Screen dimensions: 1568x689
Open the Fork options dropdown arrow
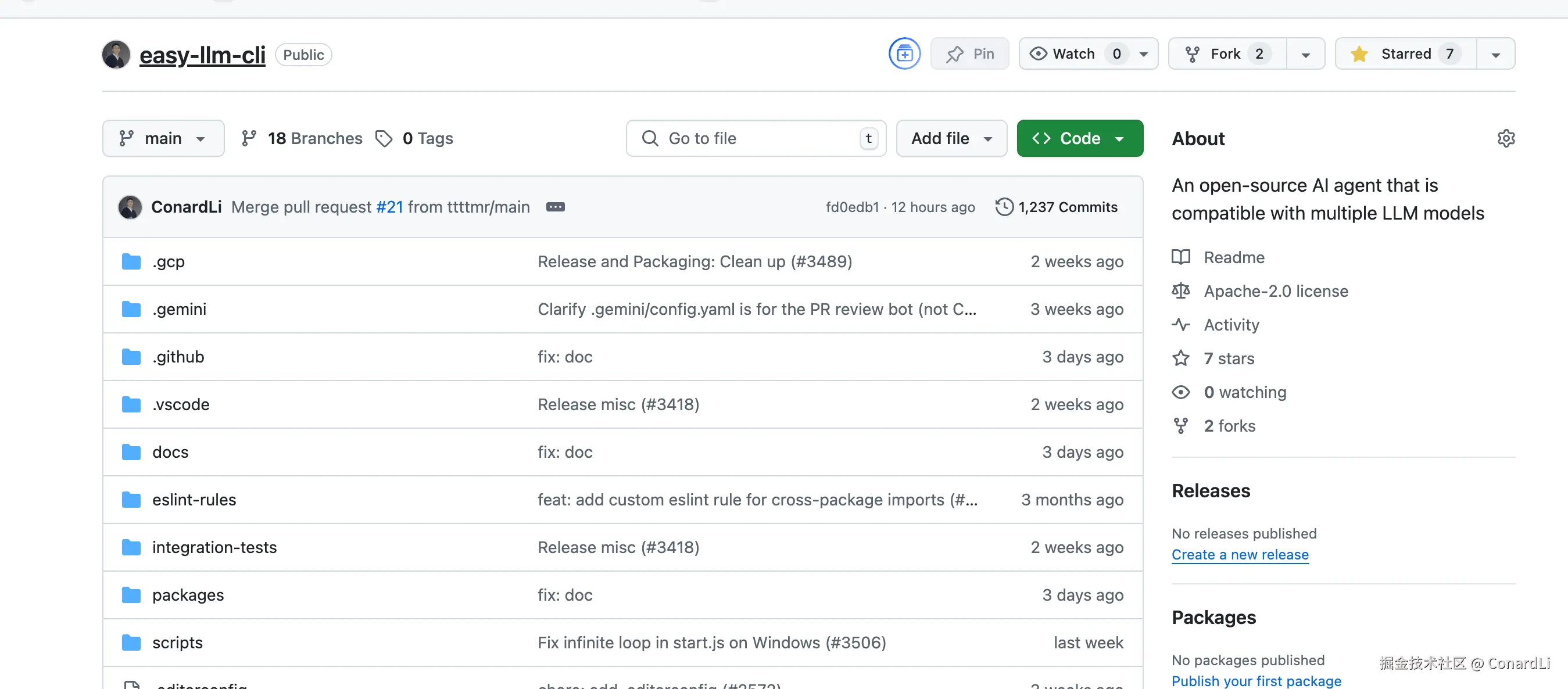(x=1305, y=53)
